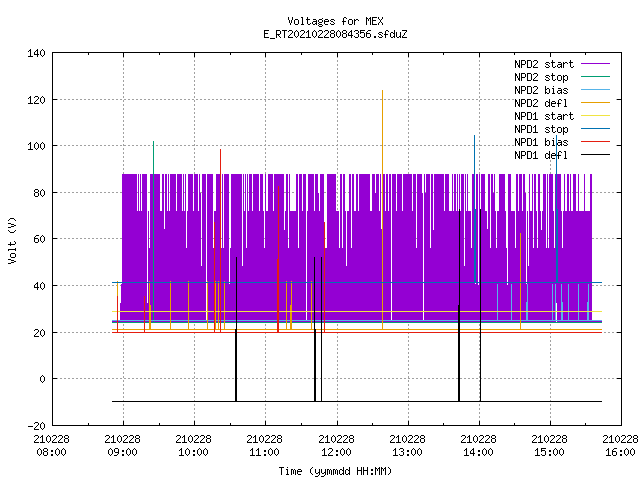The height and width of the screenshot is (480, 640).
Task: Click the Volt (V) axis title
Action: point(12,240)
